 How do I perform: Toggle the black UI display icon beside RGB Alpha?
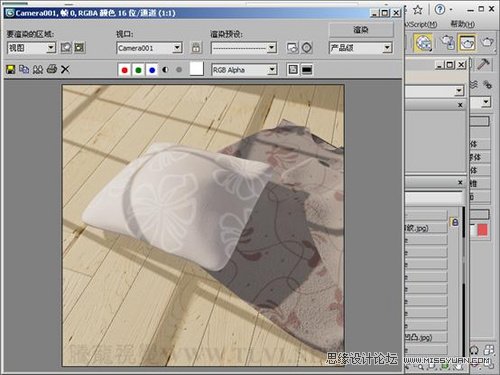coord(307,69)
